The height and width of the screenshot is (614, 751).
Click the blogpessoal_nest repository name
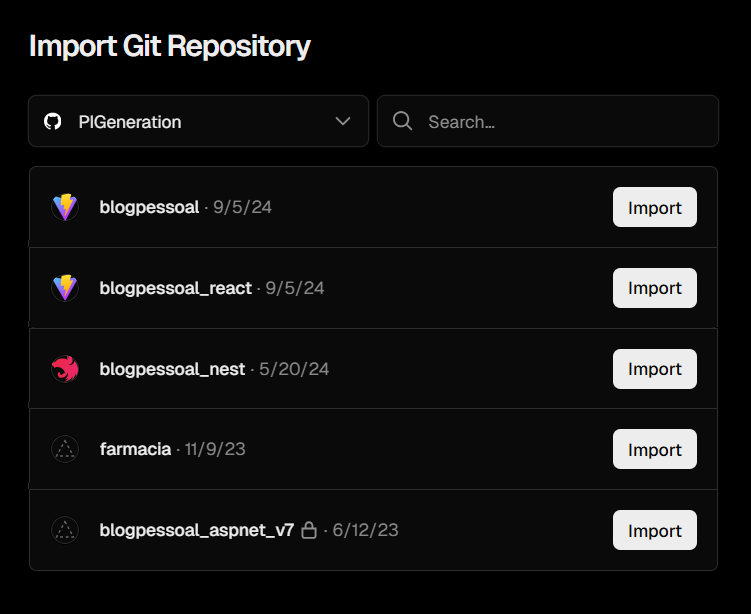[172, 369]
